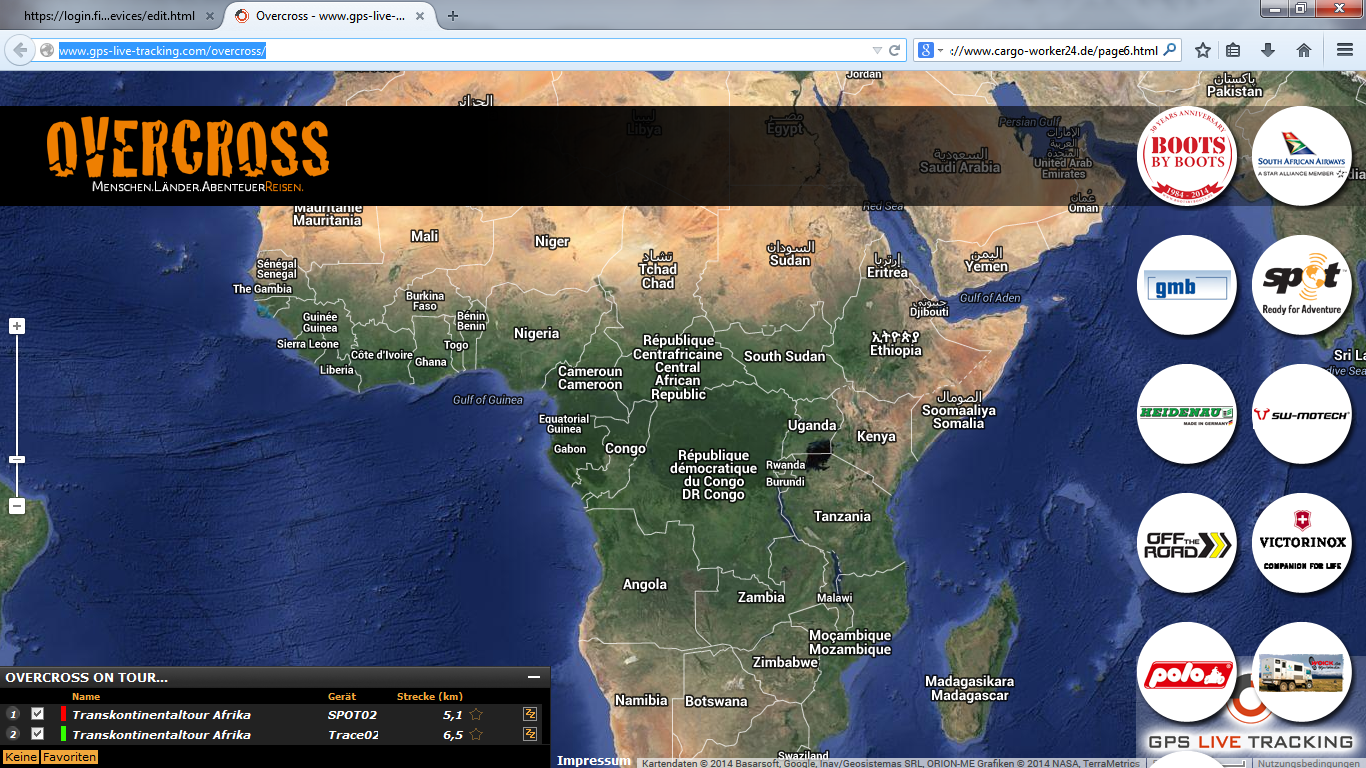The image size is (1366, 768).
Task: Click the star icon for Trace02 row
Action: tap(476, 734)
